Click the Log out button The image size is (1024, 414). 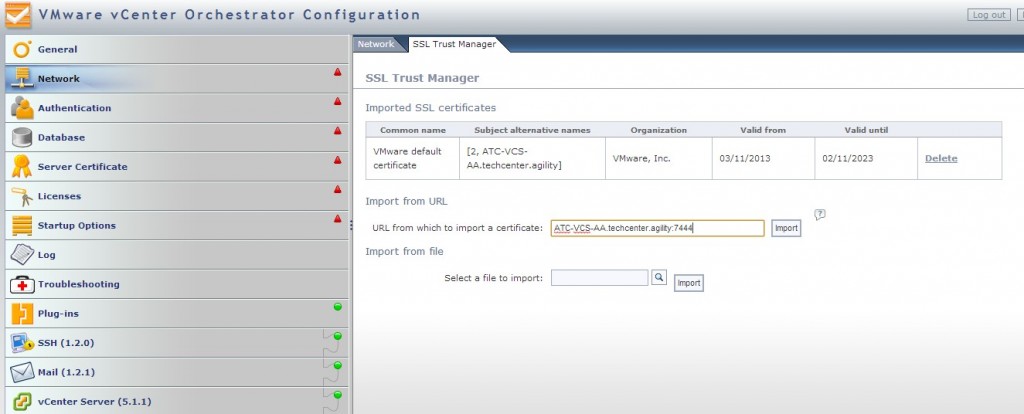tap(989, 14)
